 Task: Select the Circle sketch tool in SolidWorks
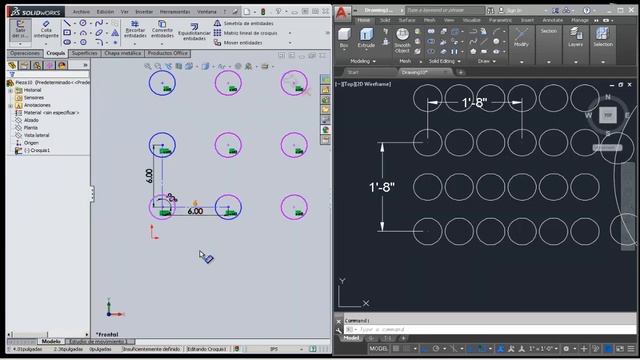tap(83, 23)
